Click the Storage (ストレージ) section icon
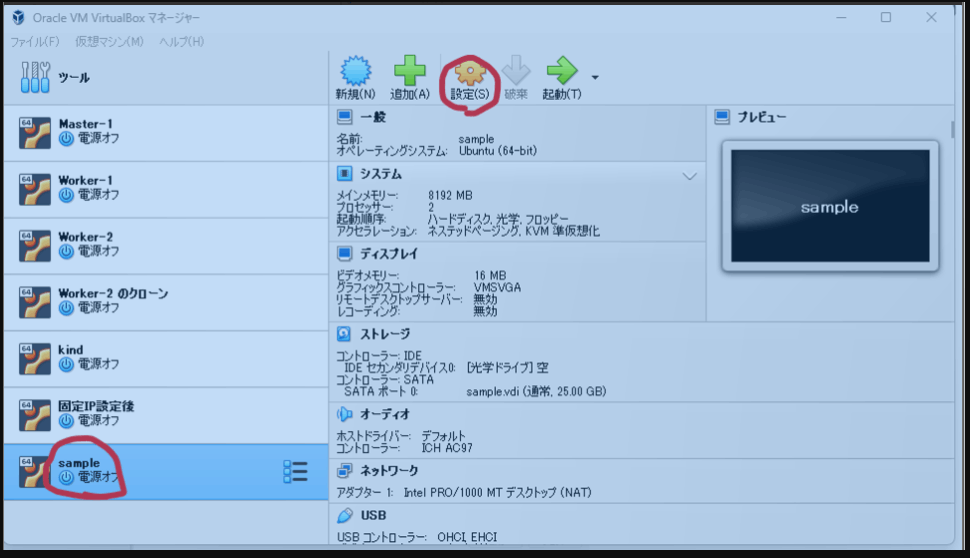The image size is (970, 558). point(344,334)
